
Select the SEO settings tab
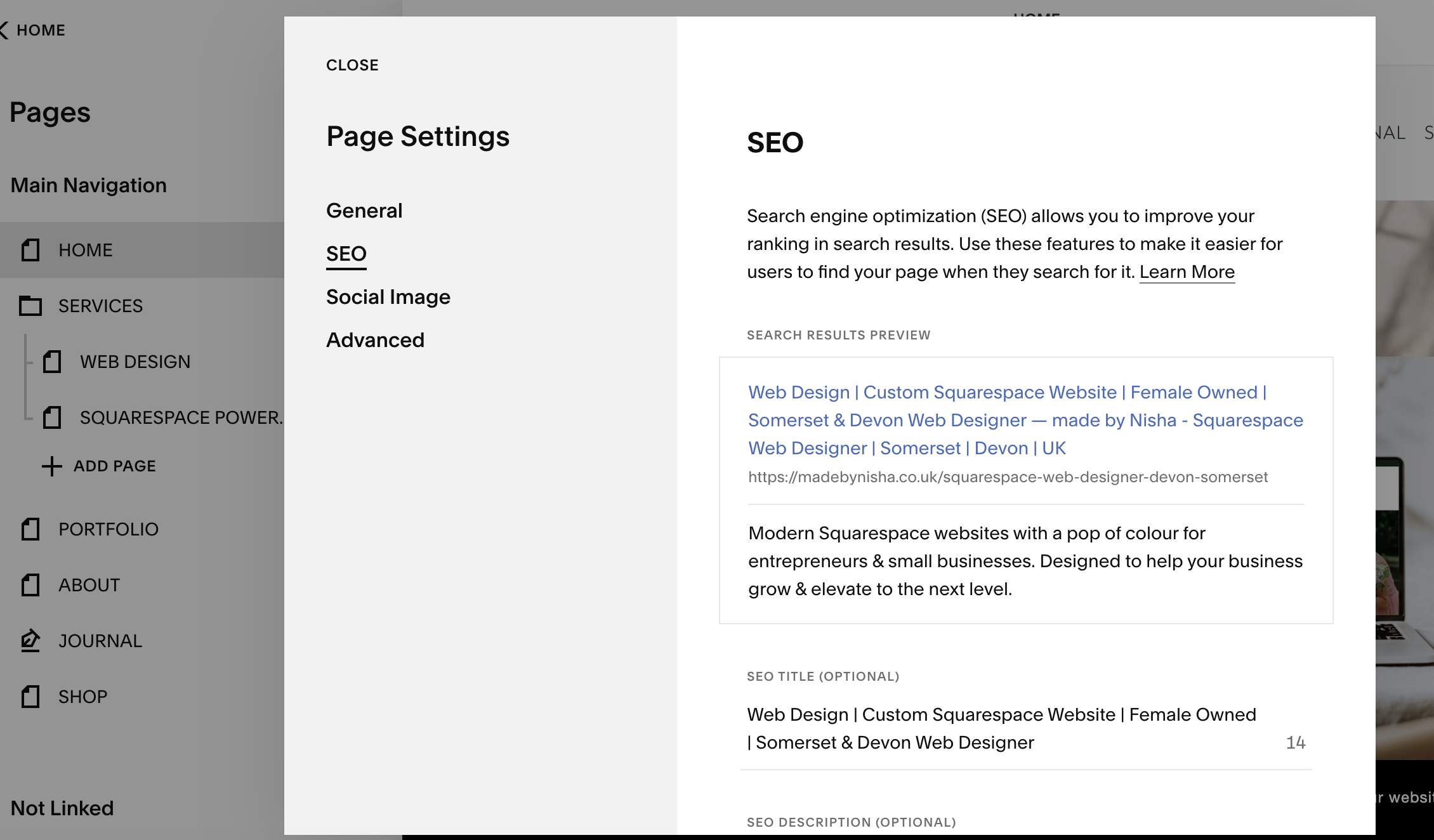click(x=346, y=254)
